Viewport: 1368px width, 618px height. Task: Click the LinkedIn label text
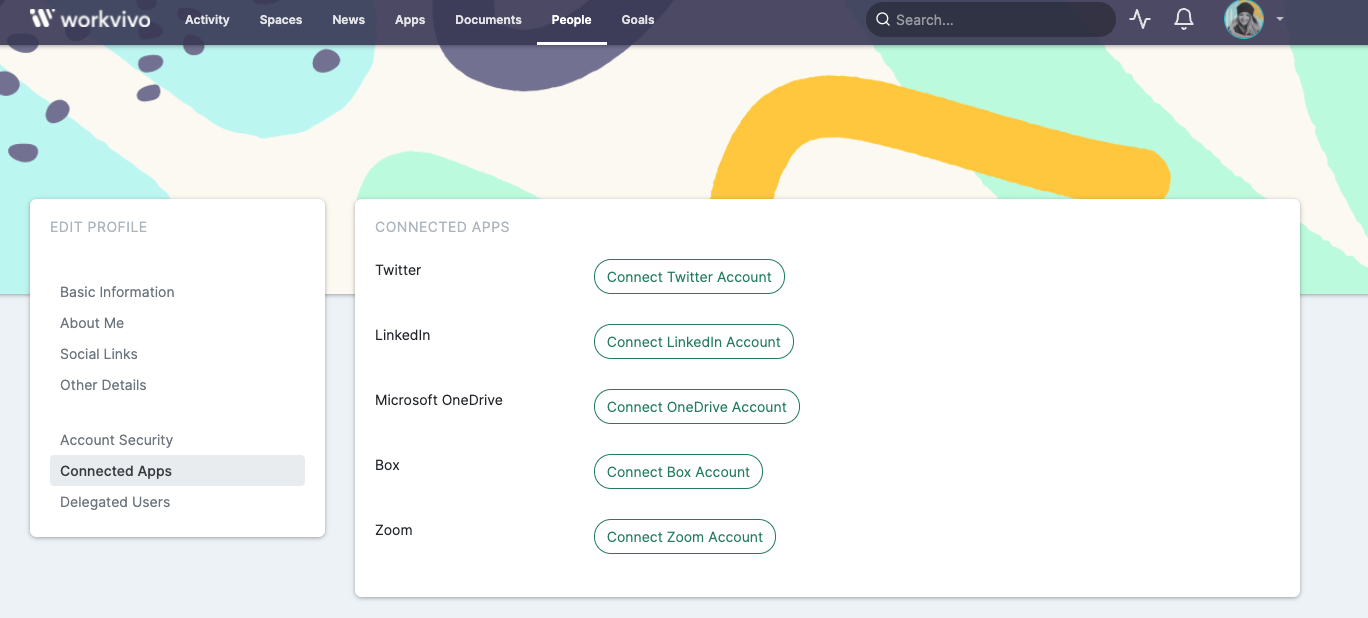click(x=403, y=335)
